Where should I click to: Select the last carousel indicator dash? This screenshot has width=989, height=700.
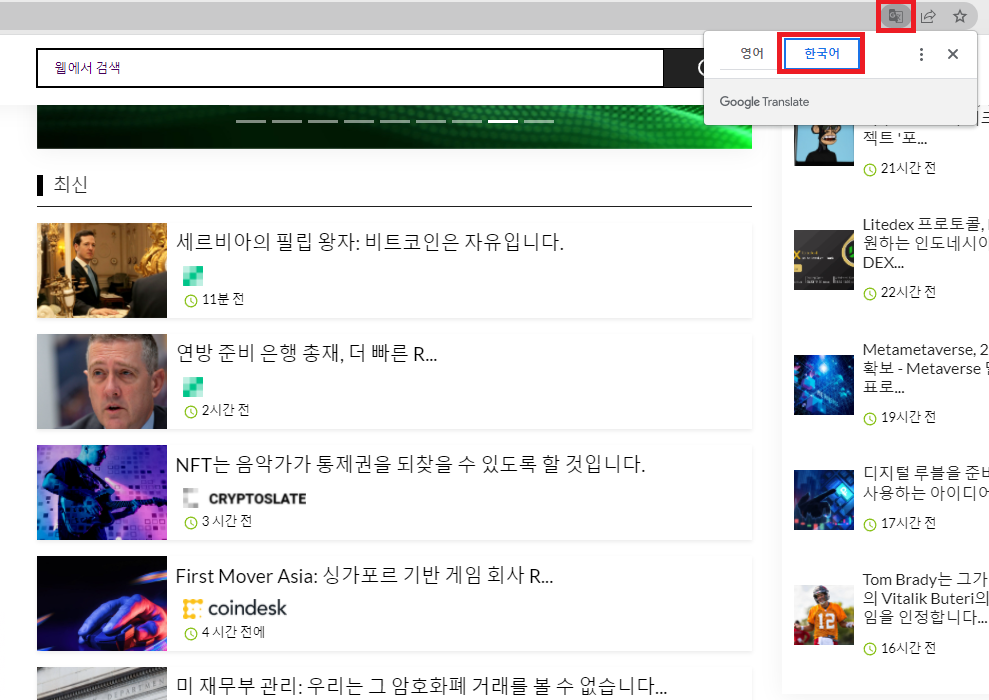pyautogui.click(x=539, y=121)
